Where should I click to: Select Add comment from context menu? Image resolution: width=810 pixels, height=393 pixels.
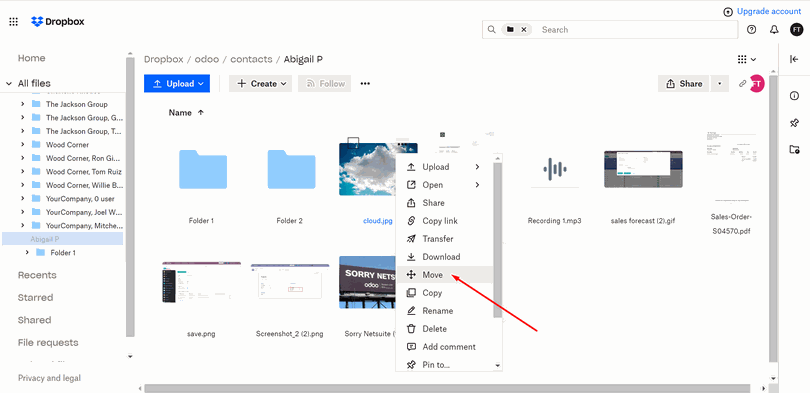click(444, 347)
